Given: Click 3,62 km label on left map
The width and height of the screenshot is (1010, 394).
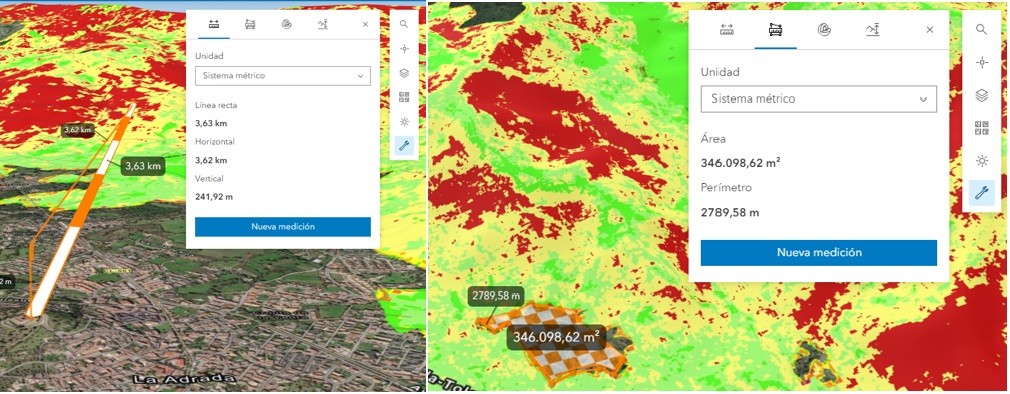Looking at the screenshot, I should pyautogui.click(x=78, y=130).
